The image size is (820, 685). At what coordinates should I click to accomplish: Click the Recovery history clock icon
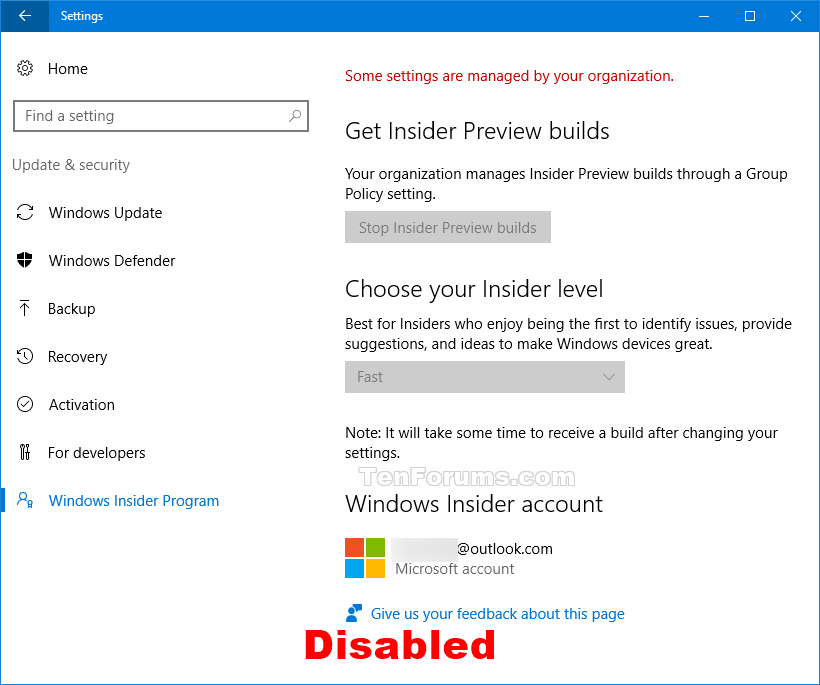click(25, 356)
